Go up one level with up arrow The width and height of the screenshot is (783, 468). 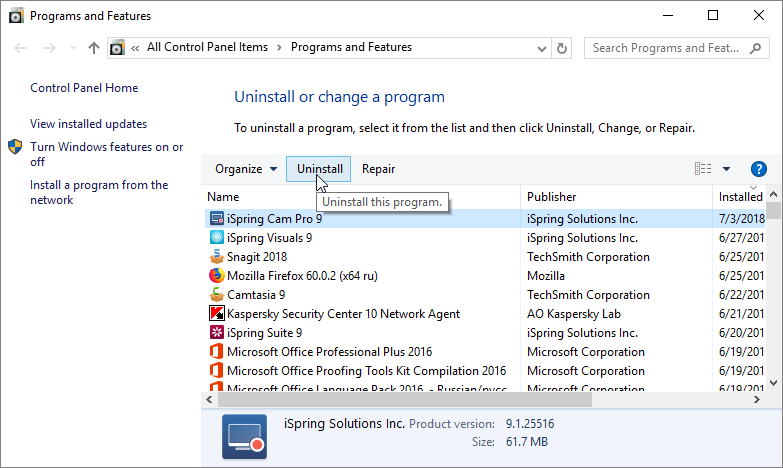[93, 48]
